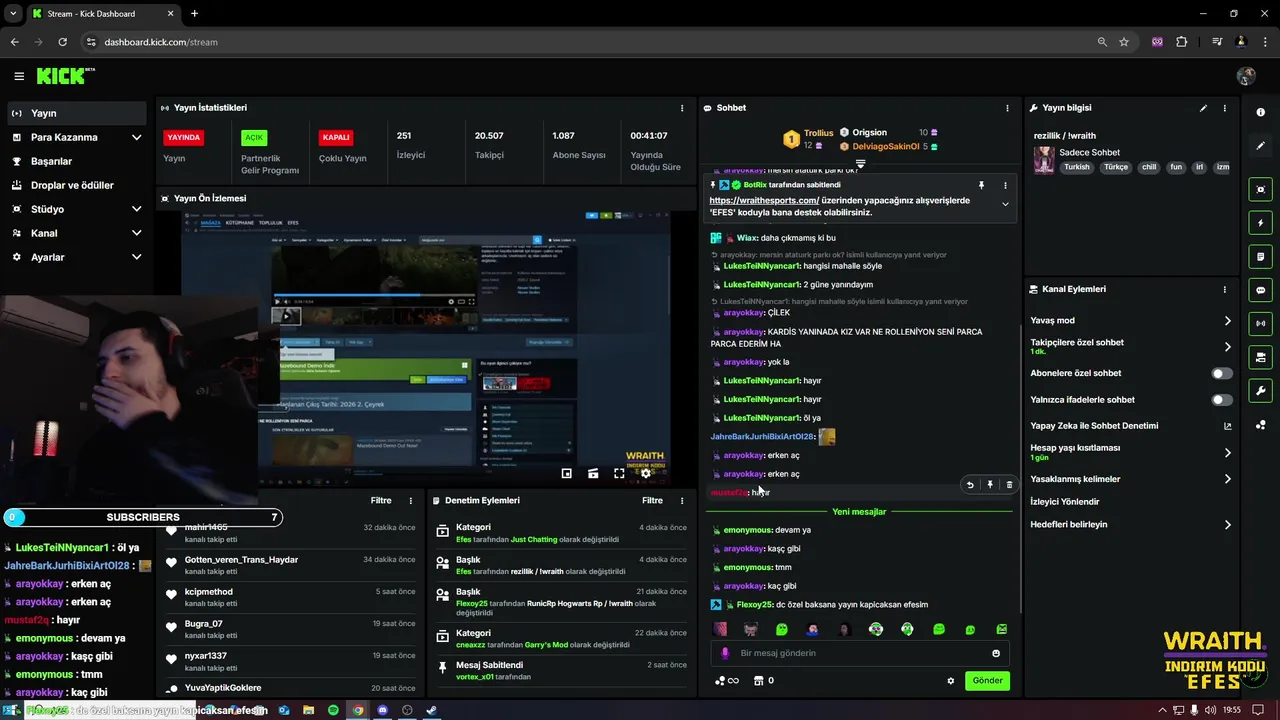Enable Yalnızca ifadelerle sohbet switch

[x=1222, y=400]
